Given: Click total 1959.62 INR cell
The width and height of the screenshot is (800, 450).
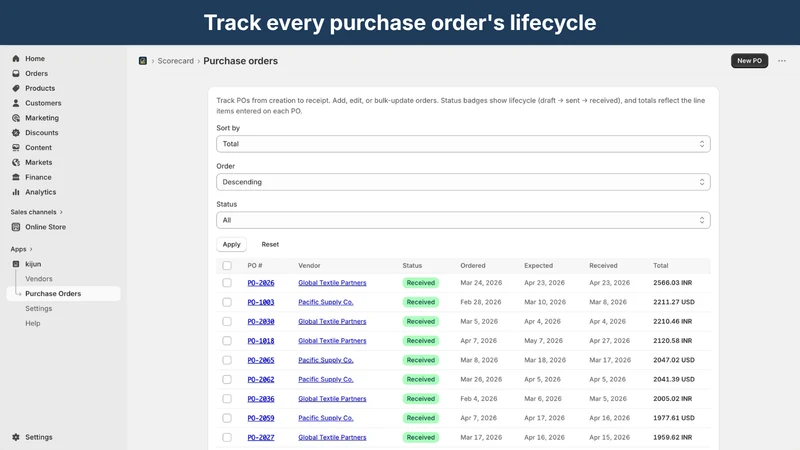Looking at the screenshot, I should point(672,437).
